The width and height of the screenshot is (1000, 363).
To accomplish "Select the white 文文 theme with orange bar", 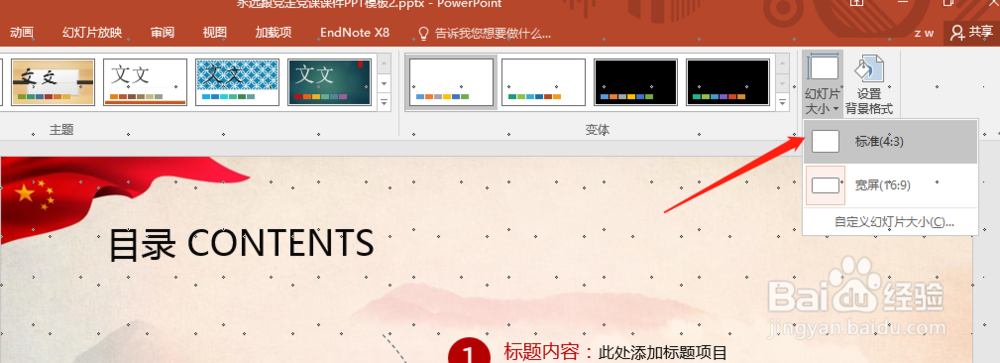I will tap(145, 82).
